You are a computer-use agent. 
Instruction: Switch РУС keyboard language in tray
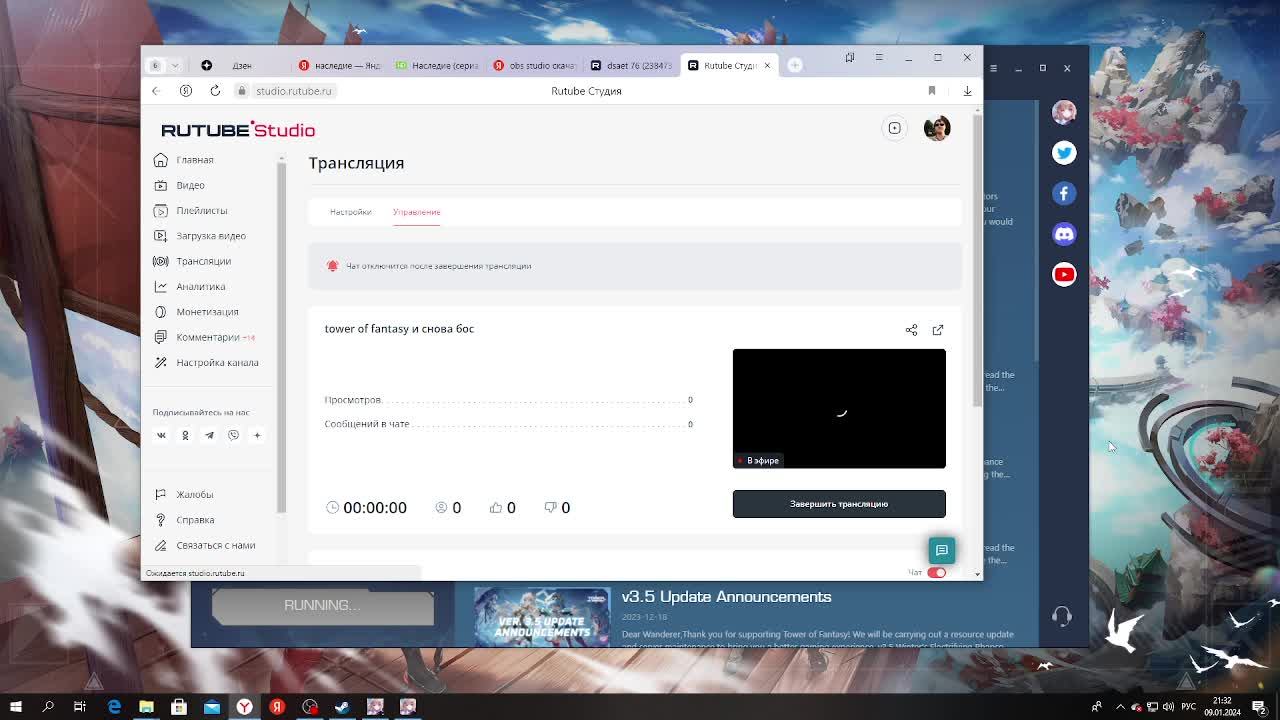tap(1188, 707)
